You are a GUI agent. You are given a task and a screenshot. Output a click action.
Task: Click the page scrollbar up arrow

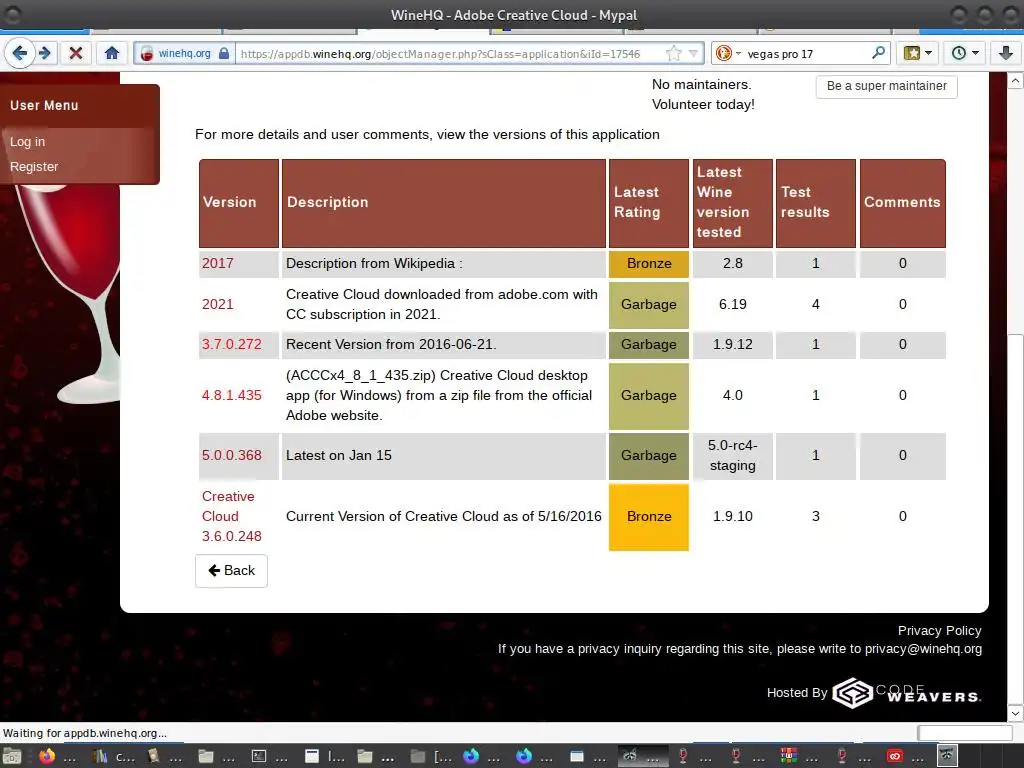pos(1015,81)
